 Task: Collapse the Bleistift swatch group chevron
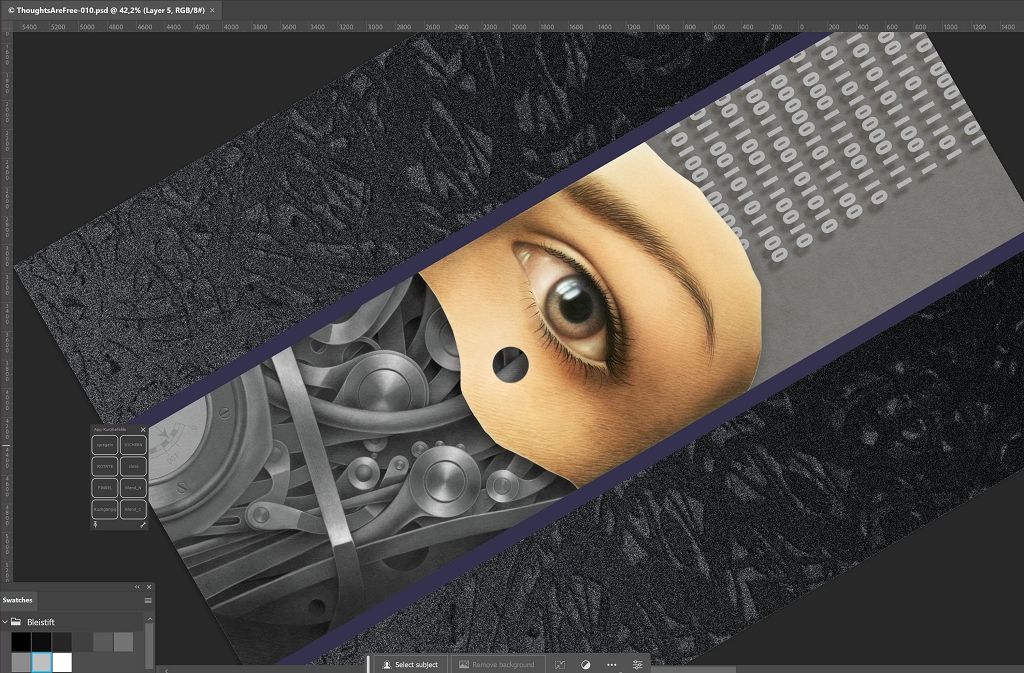[5, 622]
